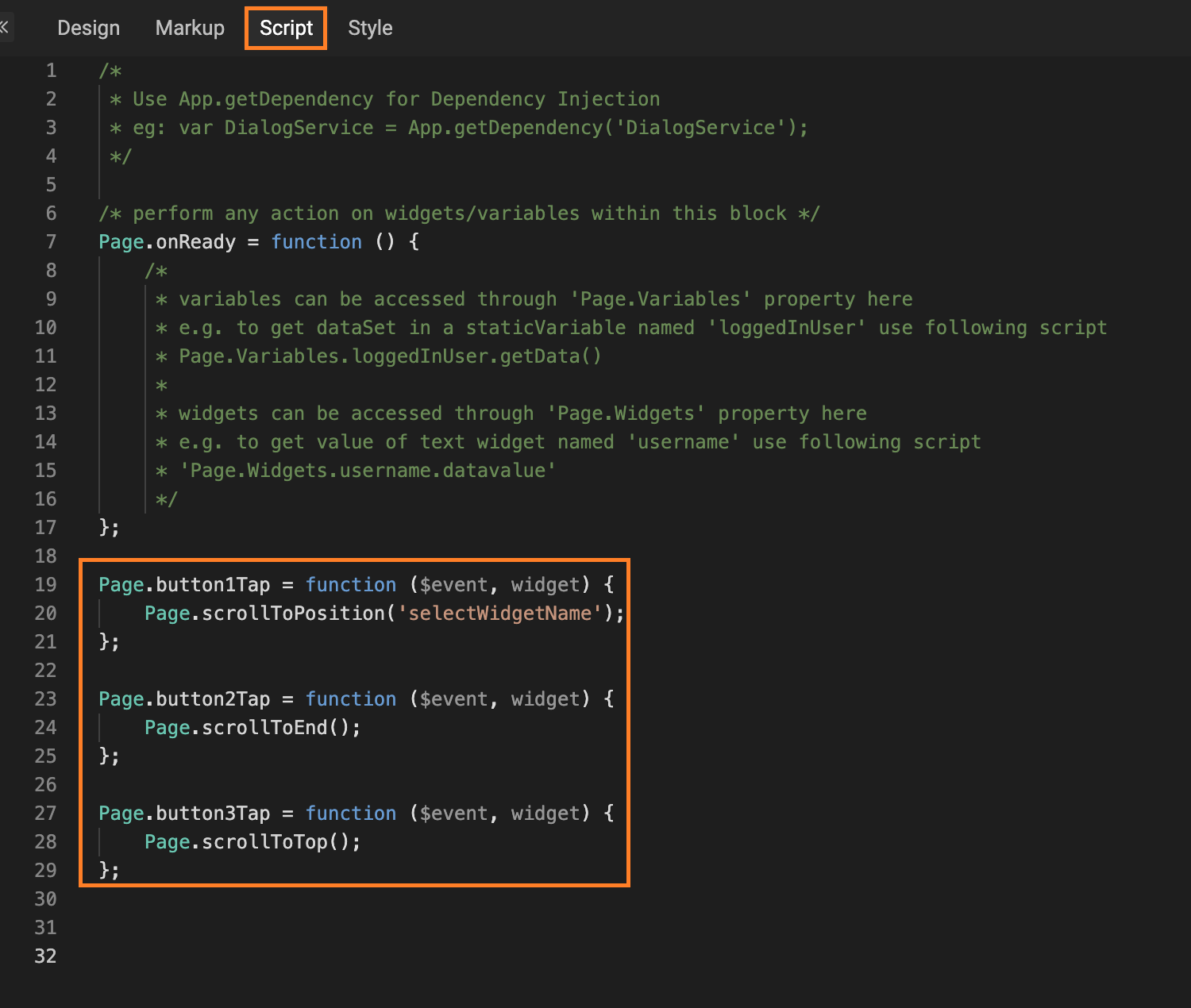This screenshot has height=1008, width=1191.
Task: Switch to the Design tab
Action: (88, 27)
